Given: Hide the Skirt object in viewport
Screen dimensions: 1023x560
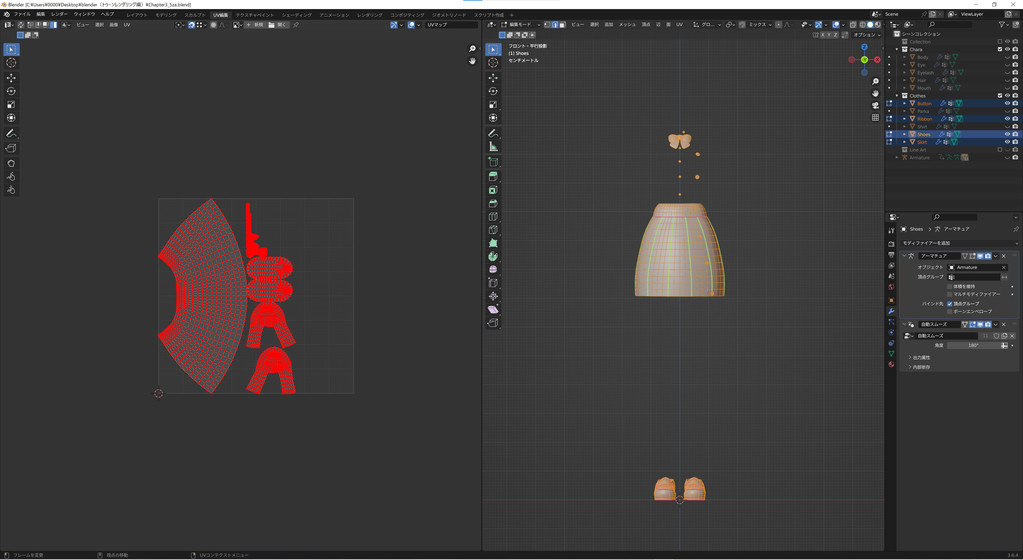Looking at the screenshot, I should 1007,142.
